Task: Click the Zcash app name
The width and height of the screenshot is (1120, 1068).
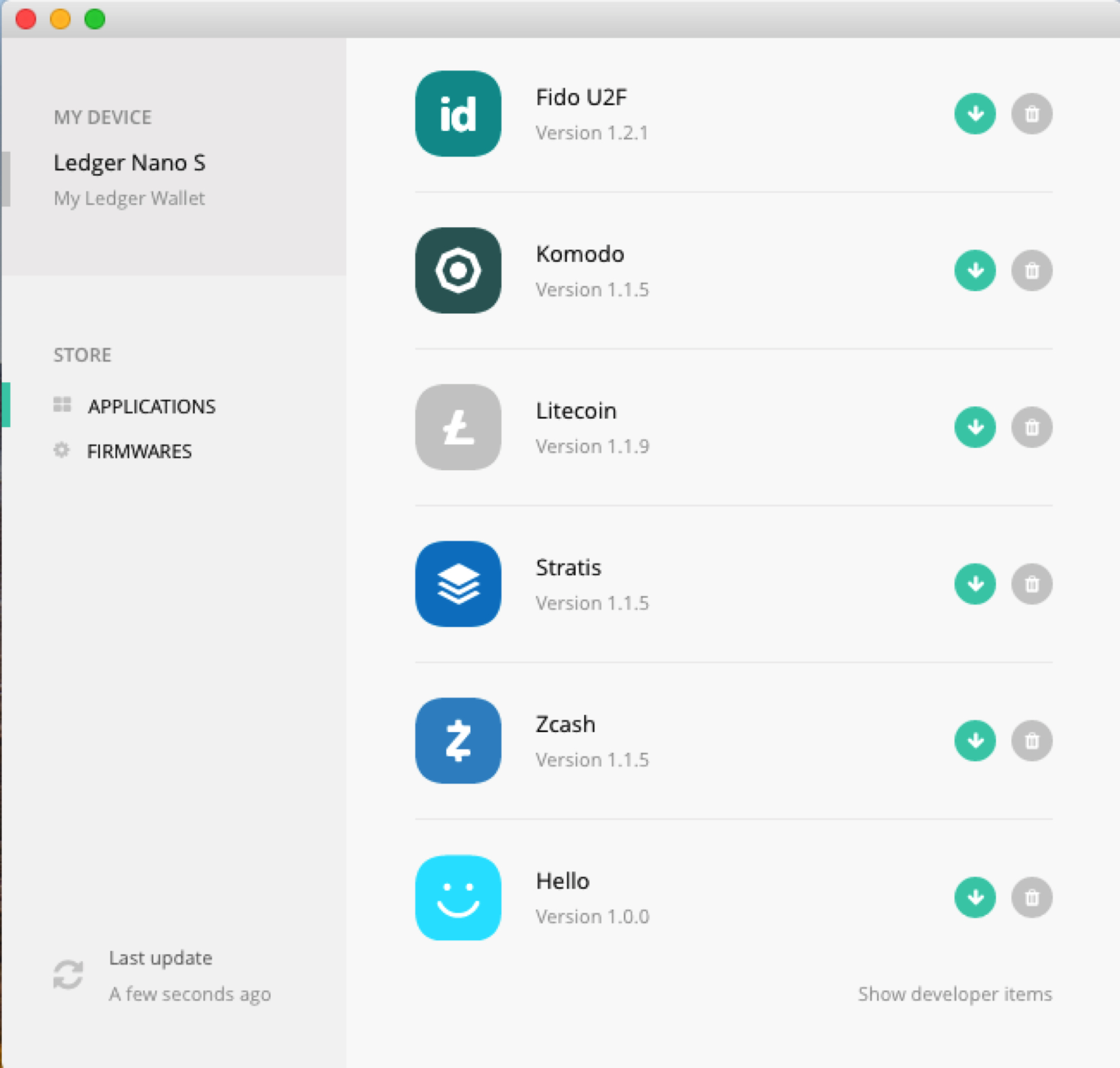Action: 565,724
